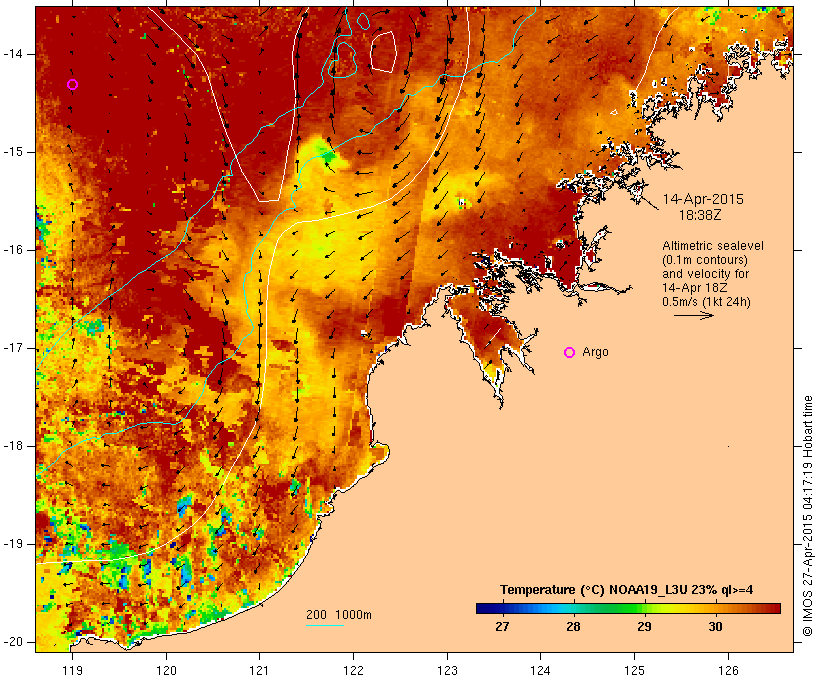Click the cool green patch near 121.7°E 15°S

pyautogui.click(x=326, y=154)
